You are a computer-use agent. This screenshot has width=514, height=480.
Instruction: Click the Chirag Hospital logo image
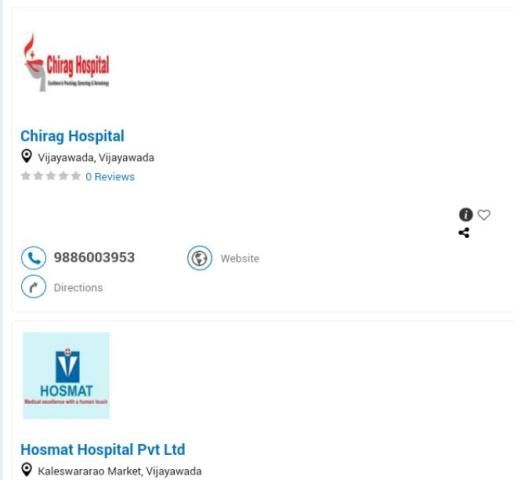pyautogui.click(x=66, y=62)
